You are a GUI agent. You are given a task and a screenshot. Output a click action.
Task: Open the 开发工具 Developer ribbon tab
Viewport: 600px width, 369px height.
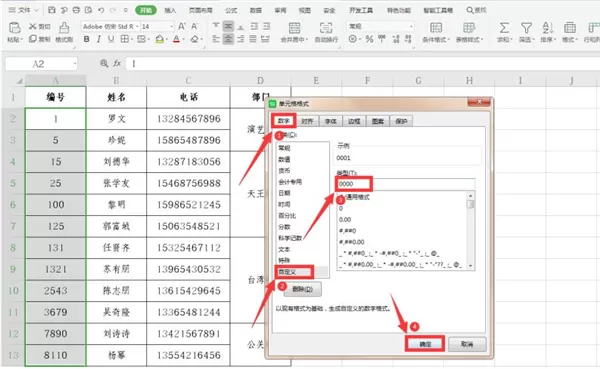pyautogui.click(x=361, y=10)
